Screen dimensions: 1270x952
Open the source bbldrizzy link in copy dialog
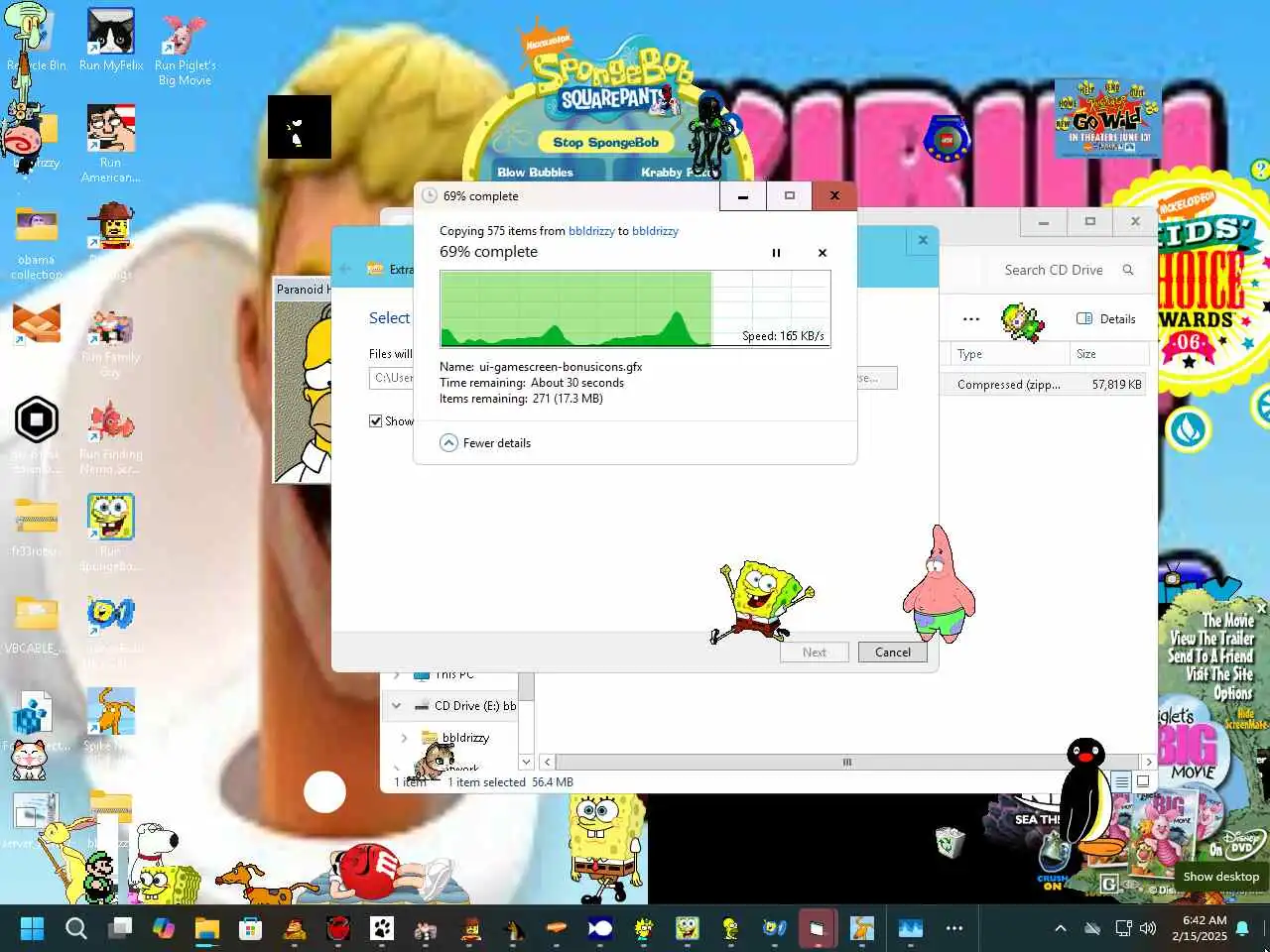[591, 231]
